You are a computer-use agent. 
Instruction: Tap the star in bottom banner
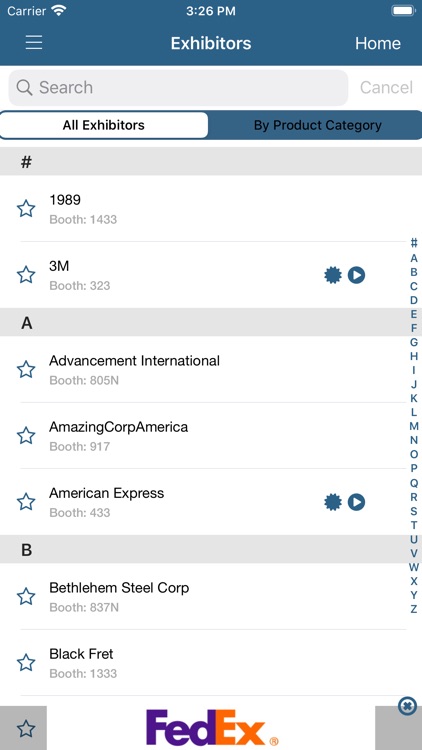tap(26, 728)
